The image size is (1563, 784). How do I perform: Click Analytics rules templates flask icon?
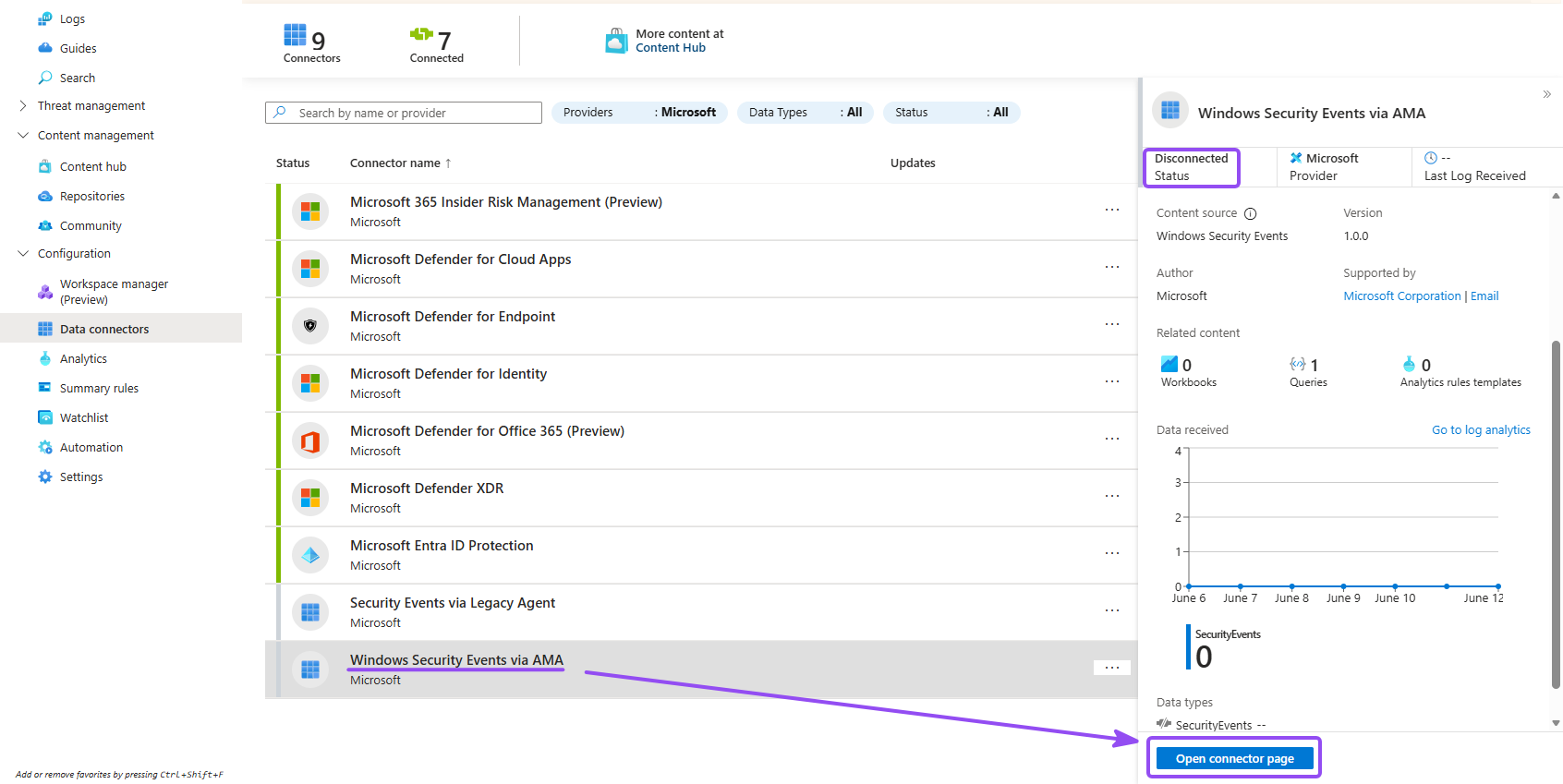pos(1409,364)
